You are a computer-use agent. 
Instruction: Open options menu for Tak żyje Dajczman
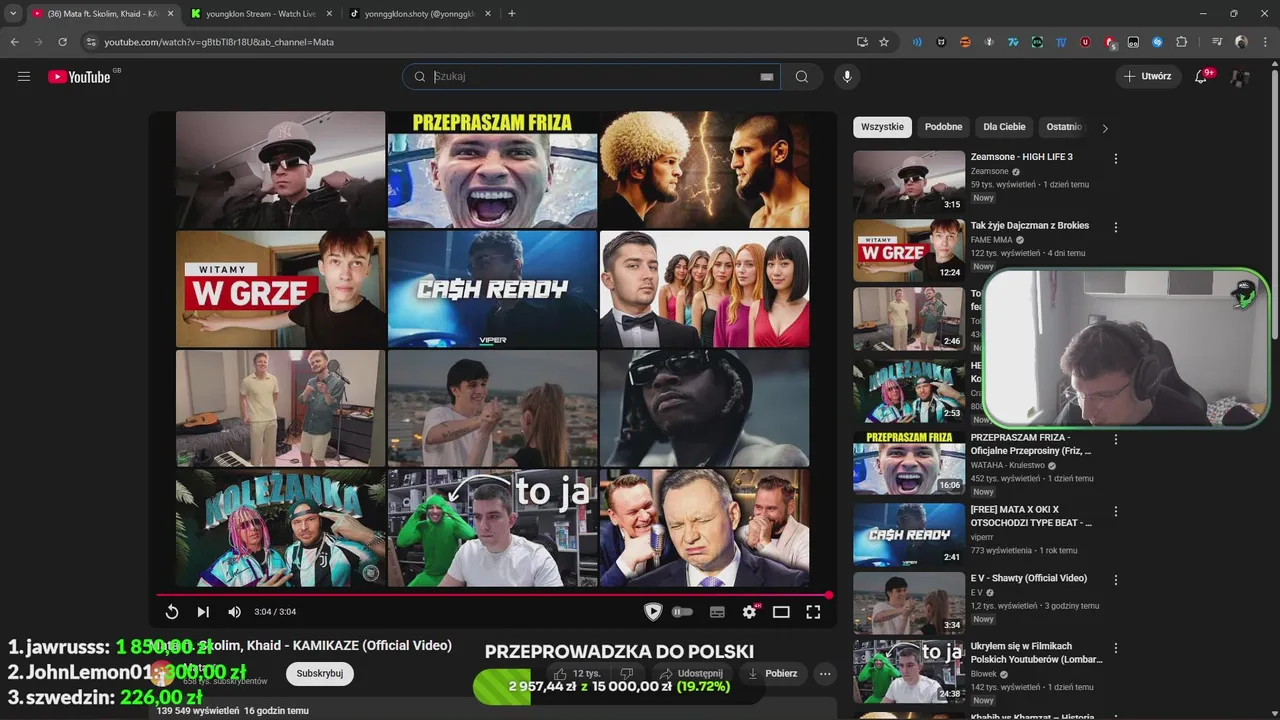1116,227
